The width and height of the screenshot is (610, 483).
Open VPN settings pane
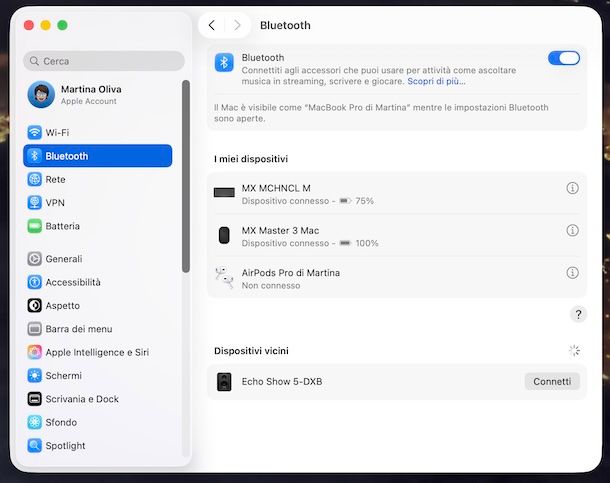point(98,203)
